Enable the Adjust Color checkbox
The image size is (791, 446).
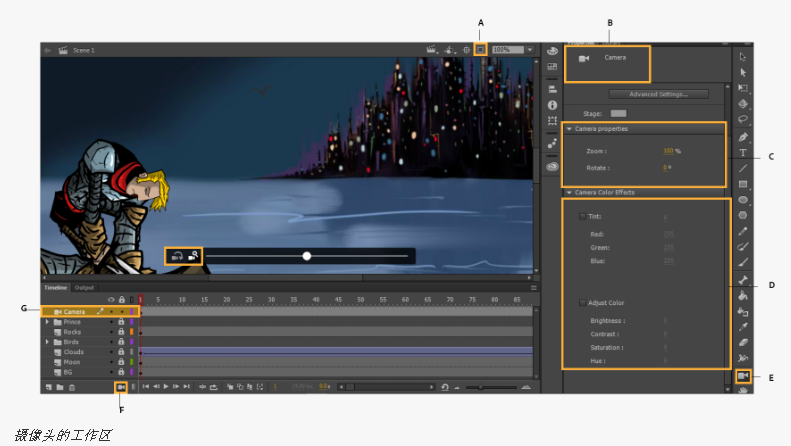[583, 303]
